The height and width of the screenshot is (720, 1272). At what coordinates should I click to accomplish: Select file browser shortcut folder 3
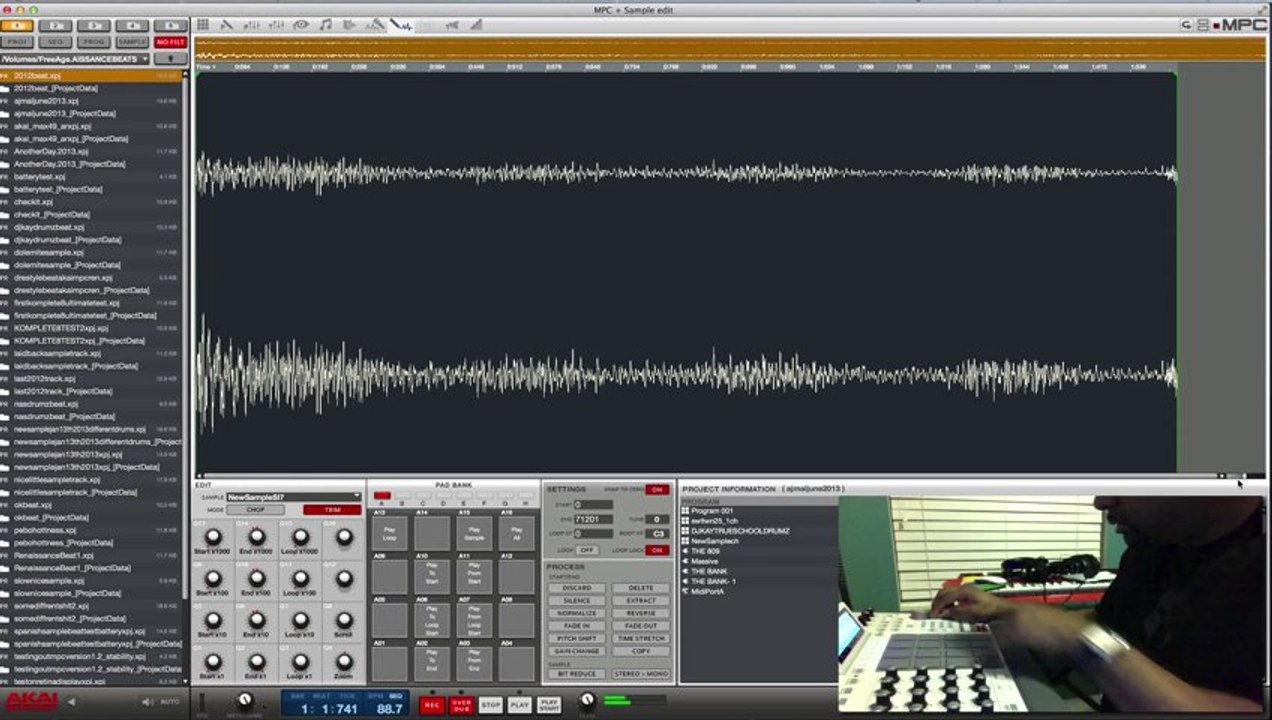point(94,25)
